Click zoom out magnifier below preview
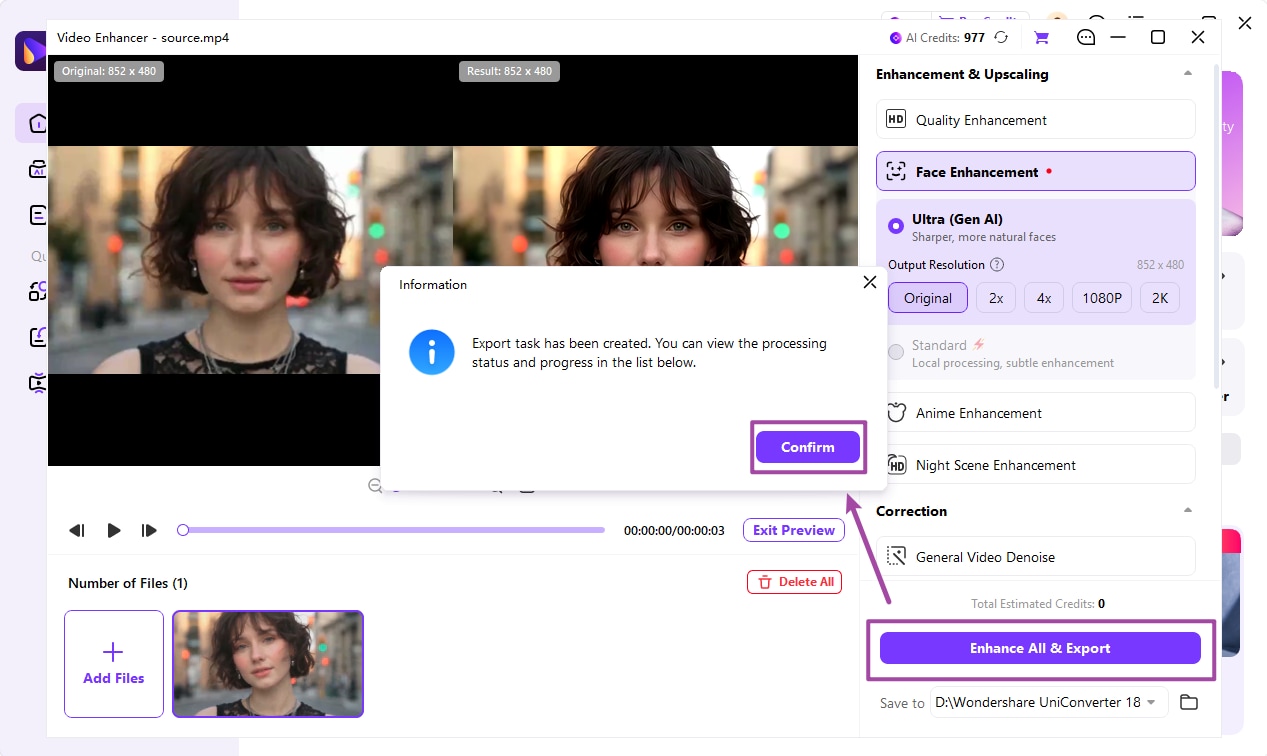The width and height of the screenshot is (1267, 756). click(x=375, y=486)
